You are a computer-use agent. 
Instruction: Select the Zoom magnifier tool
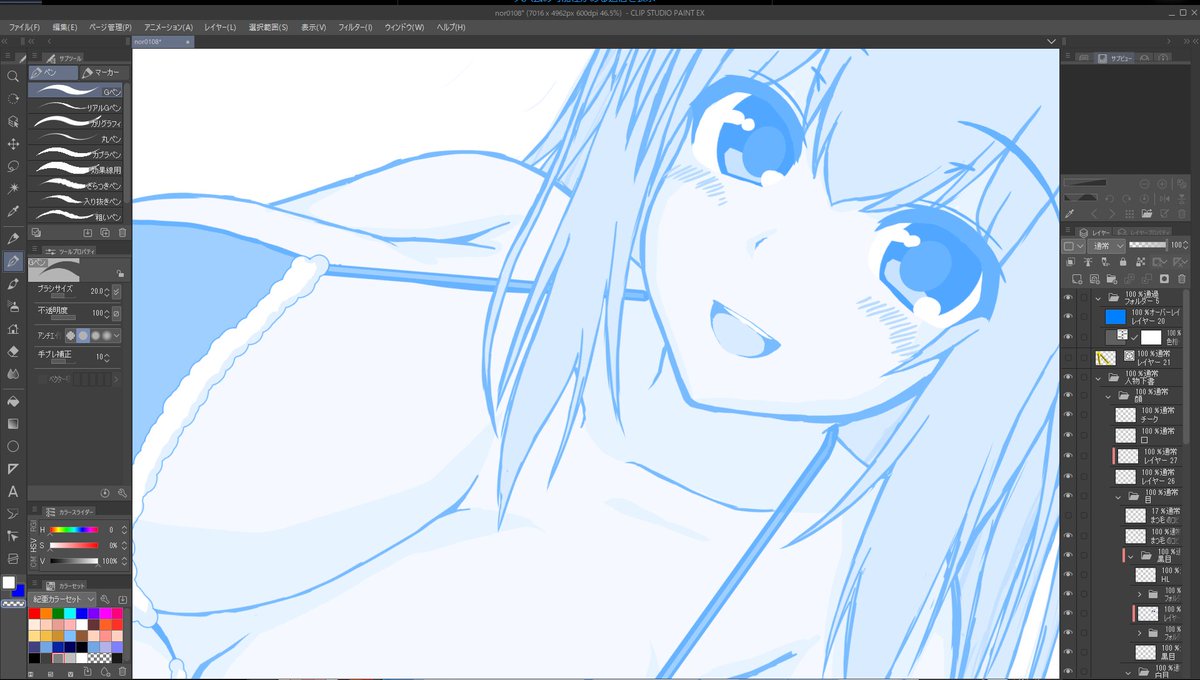13,76
